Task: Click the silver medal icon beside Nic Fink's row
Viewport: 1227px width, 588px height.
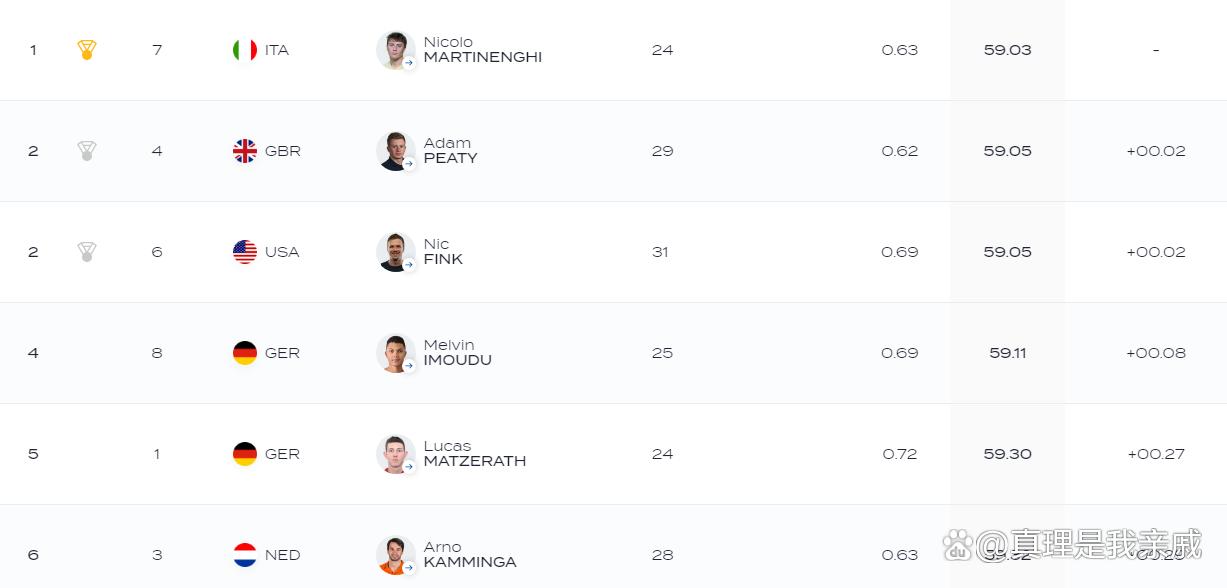Action: tap(87, 252)
